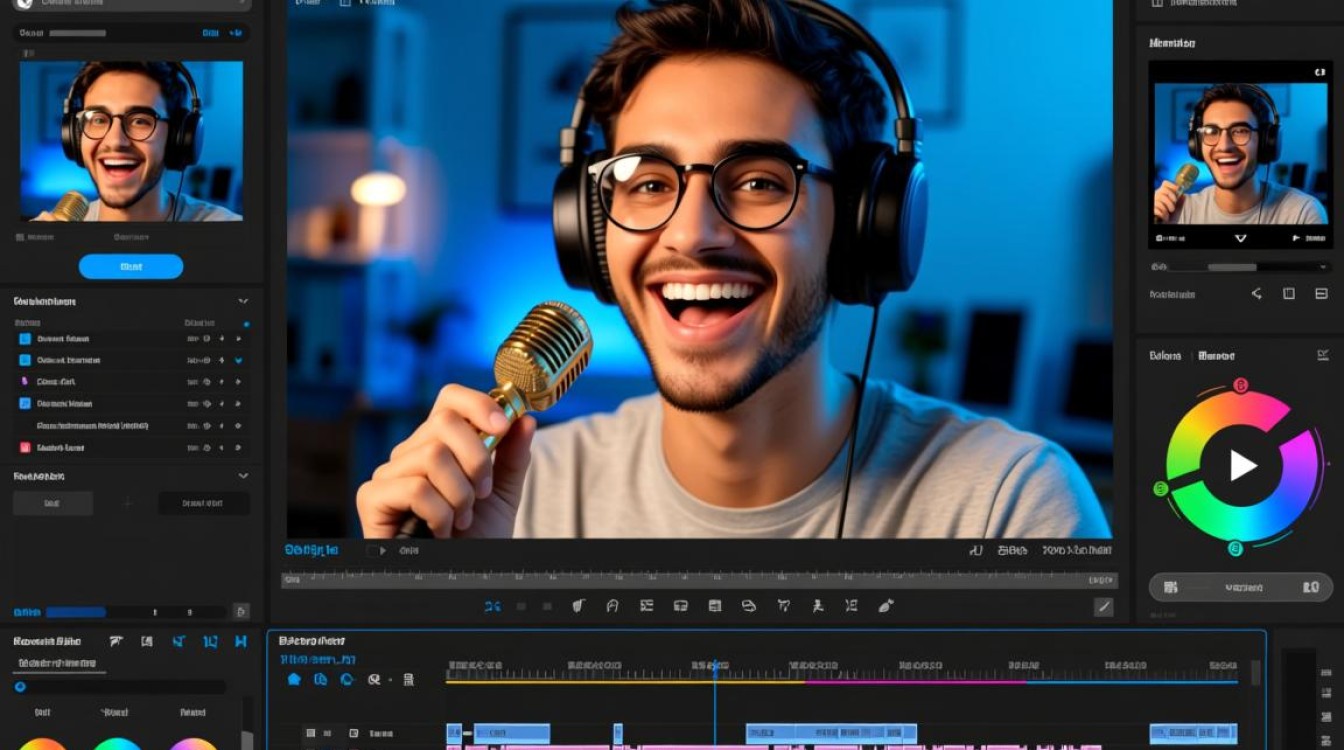This screenshot has height=750, width=1344.
Task: Select the lasso-shaped tool in the editing toolbar
Action: [748, 606]
